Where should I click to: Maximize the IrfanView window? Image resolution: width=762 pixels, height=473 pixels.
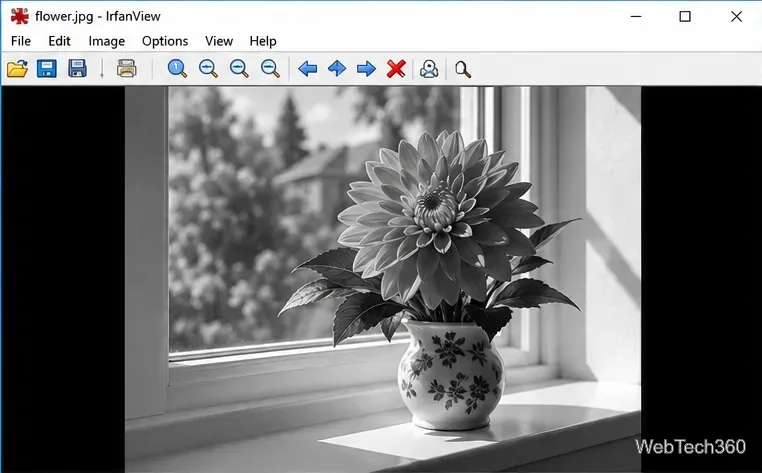pyautogui.click(x=685, y=17)
